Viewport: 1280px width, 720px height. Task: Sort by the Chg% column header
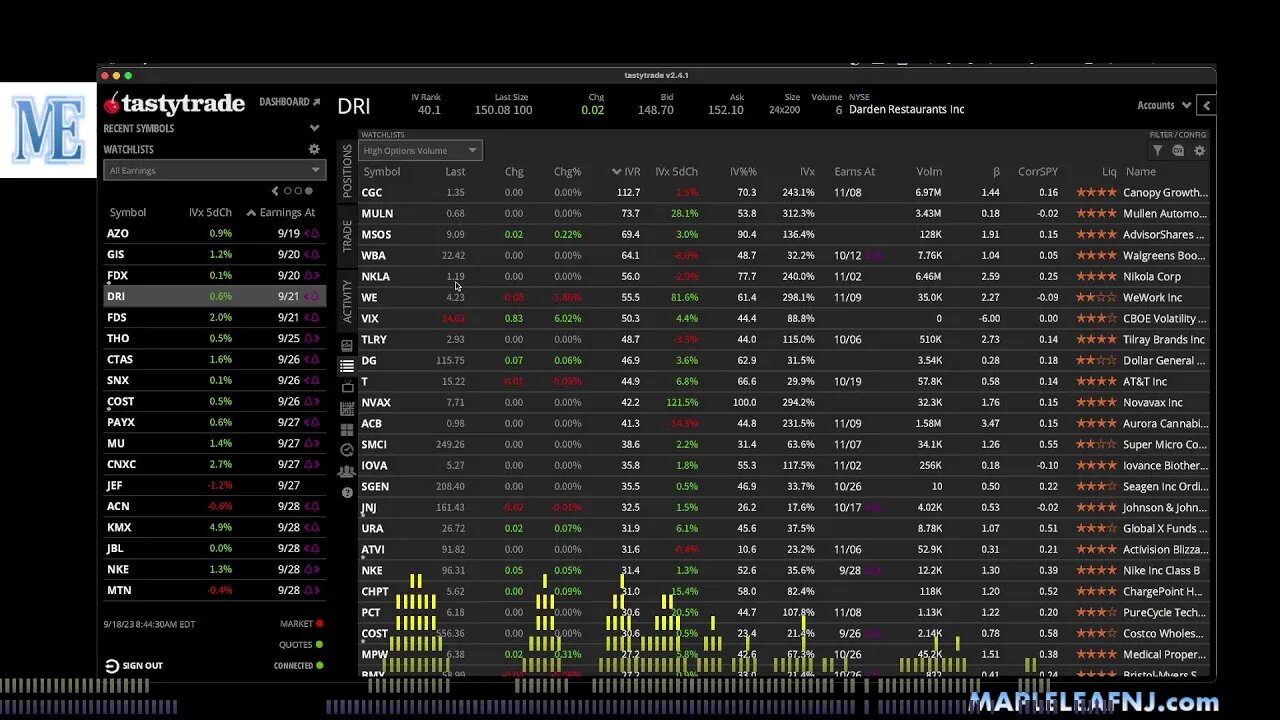tap(567, 172)
